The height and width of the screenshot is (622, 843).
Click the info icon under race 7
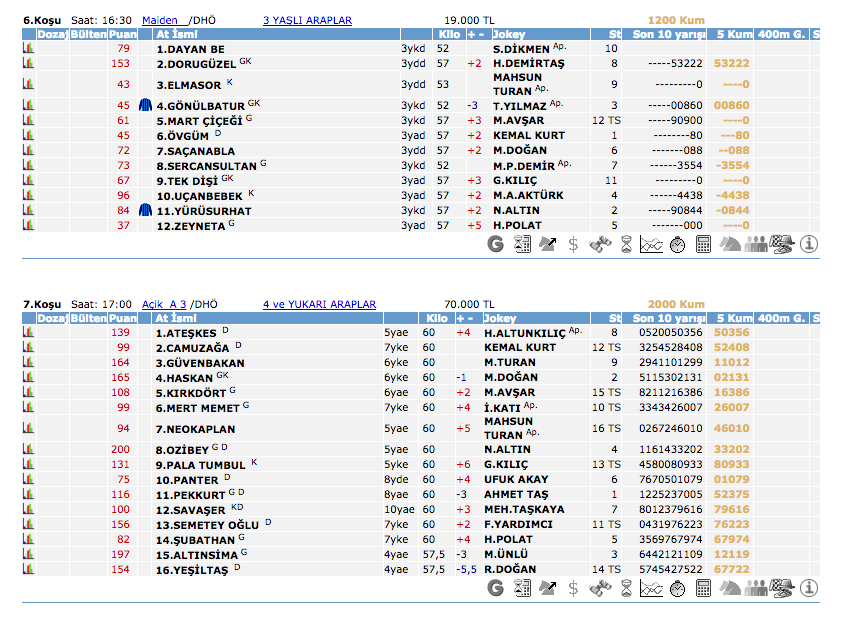point(809,588)
